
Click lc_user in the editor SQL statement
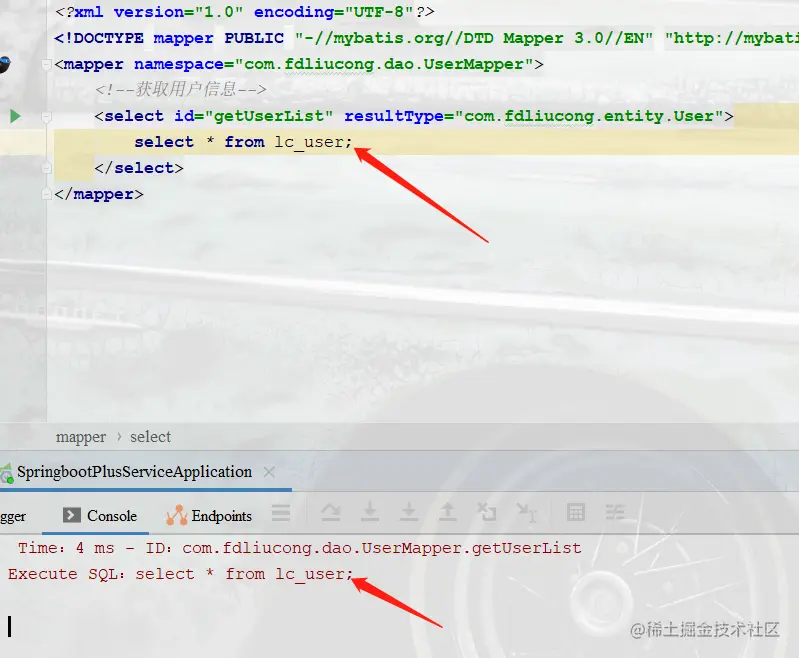(x=309, y=142)
